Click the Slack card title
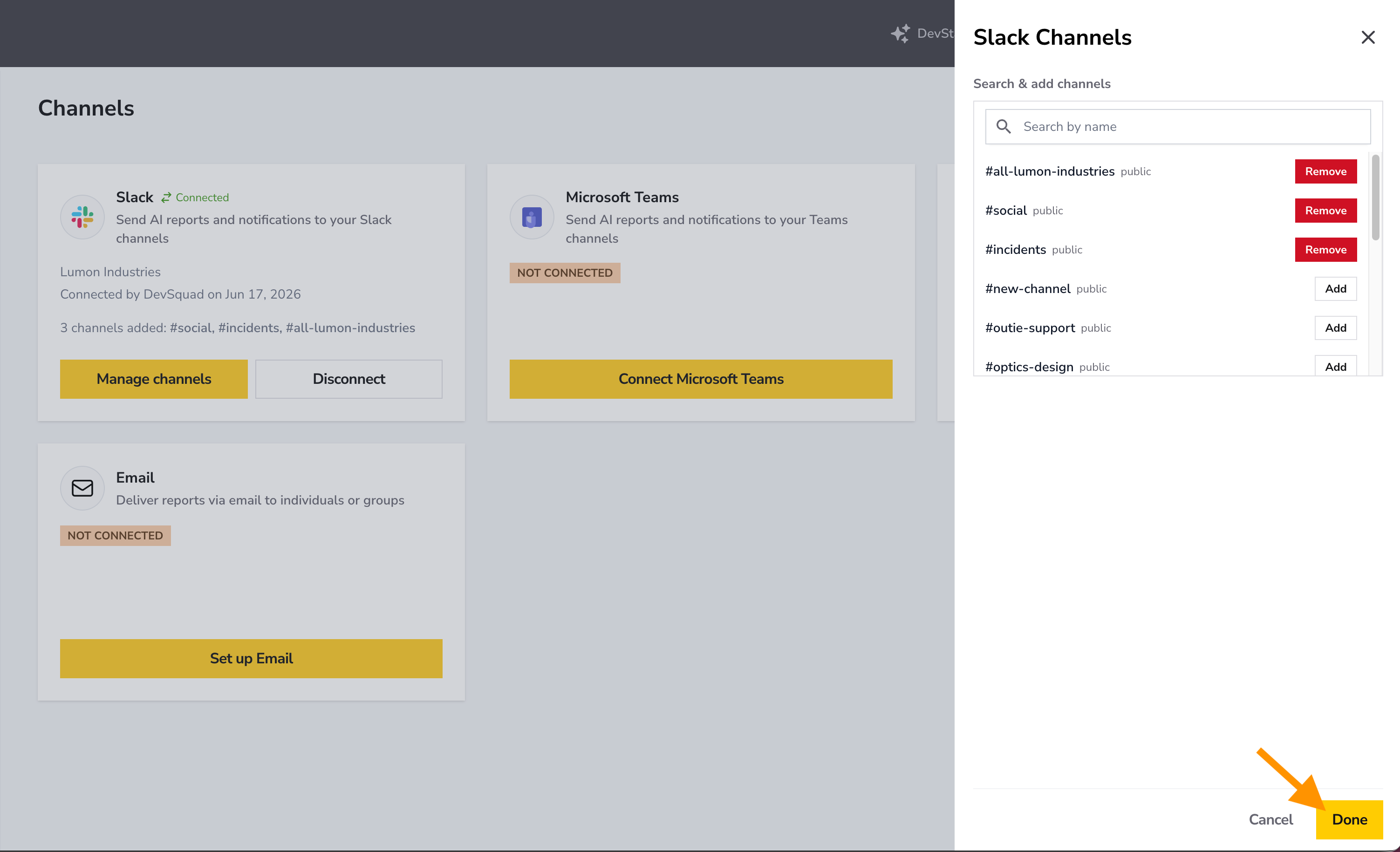 [134, 197]
